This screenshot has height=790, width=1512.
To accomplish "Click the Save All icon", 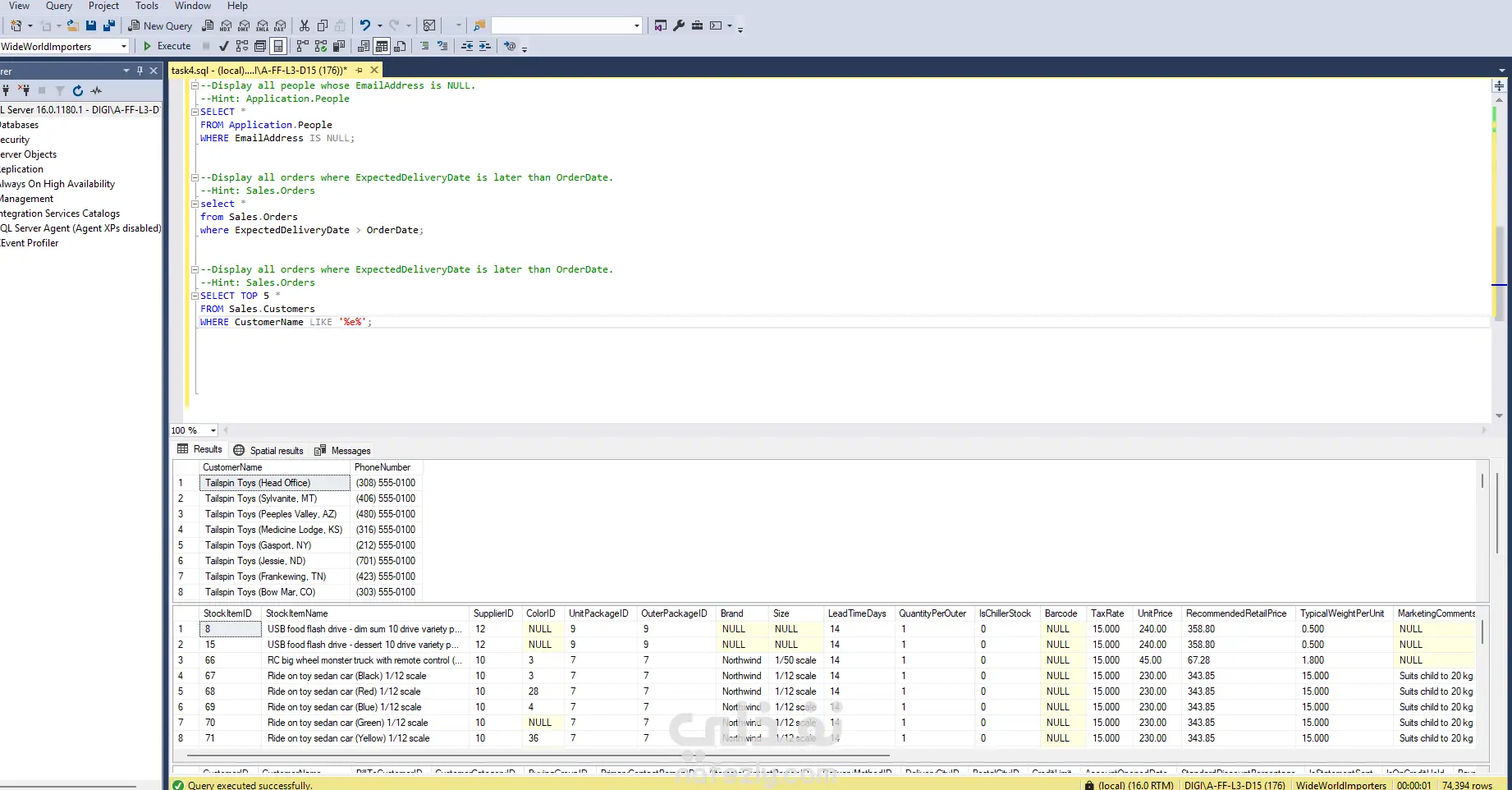I will tap(109, 25).
